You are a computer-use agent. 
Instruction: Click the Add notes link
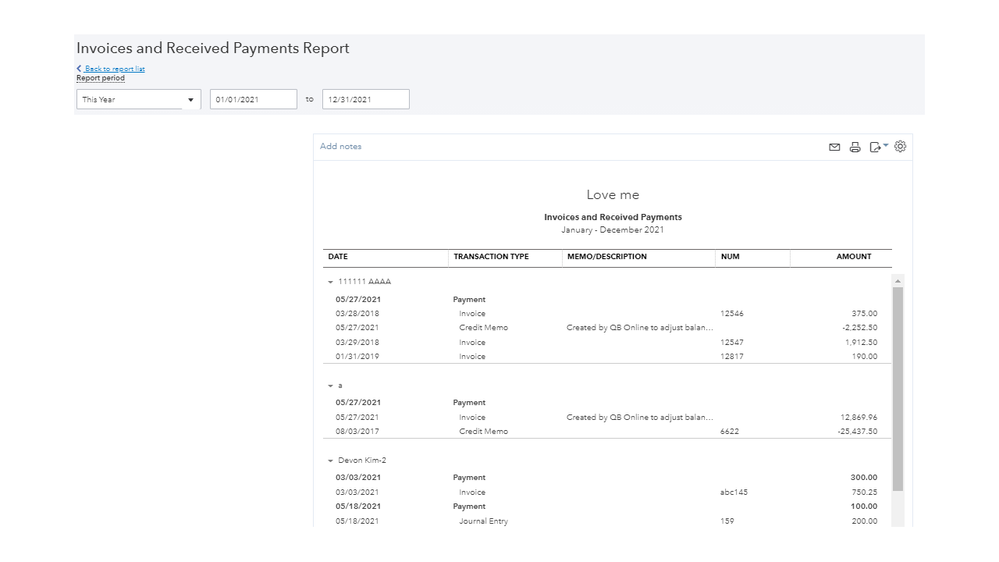(x=341, y=147)
